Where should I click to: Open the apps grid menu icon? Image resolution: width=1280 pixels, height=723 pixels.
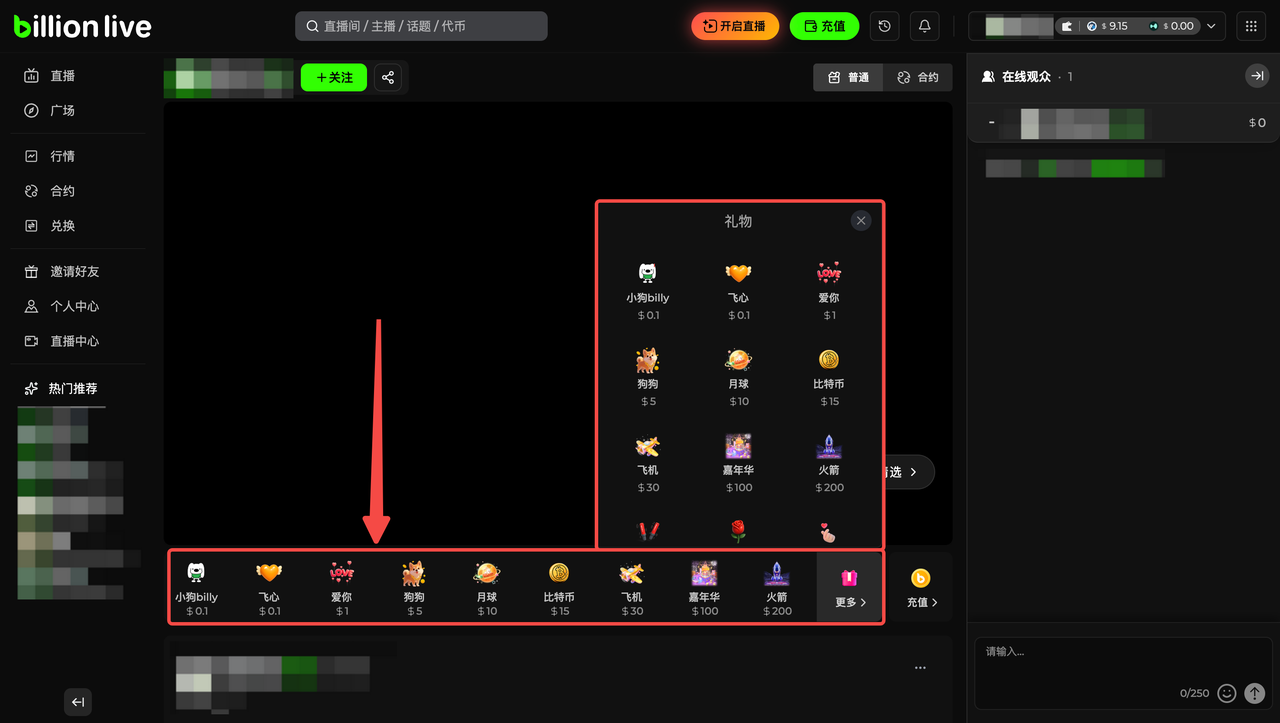pyautogui.click(x=1251, y=26)
